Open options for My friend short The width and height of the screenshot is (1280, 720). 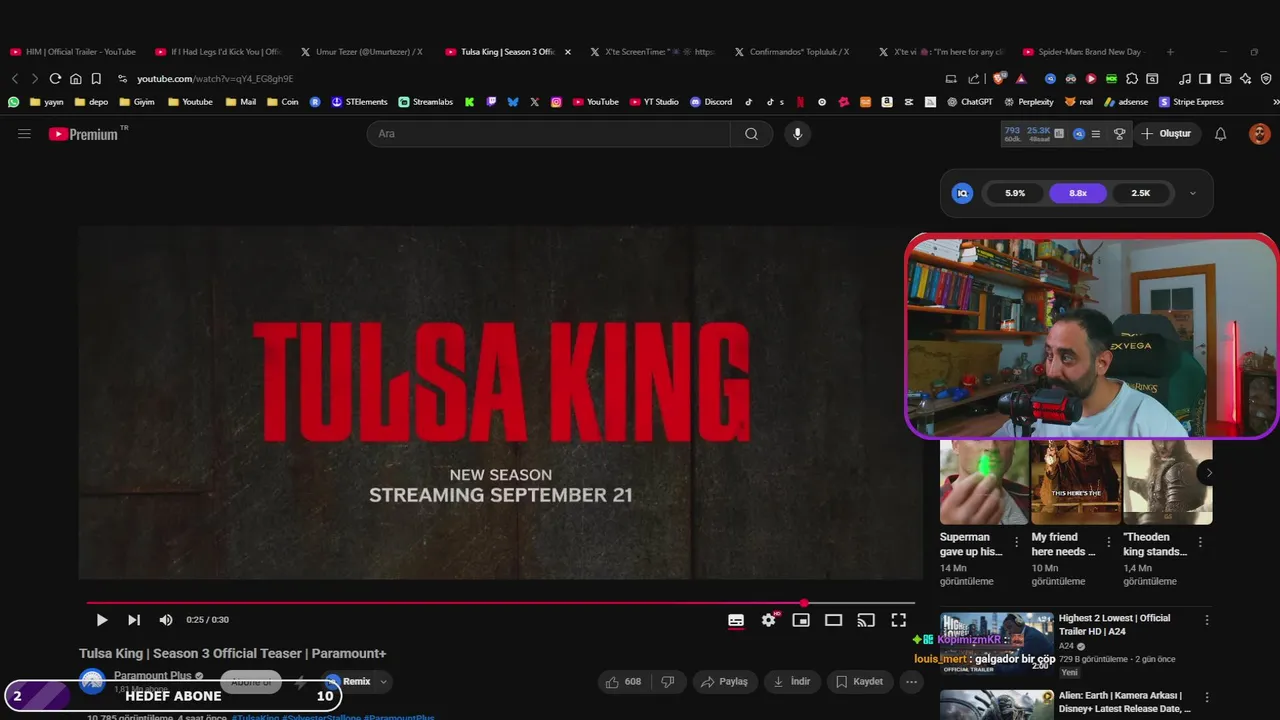(x=1108, y=542)
